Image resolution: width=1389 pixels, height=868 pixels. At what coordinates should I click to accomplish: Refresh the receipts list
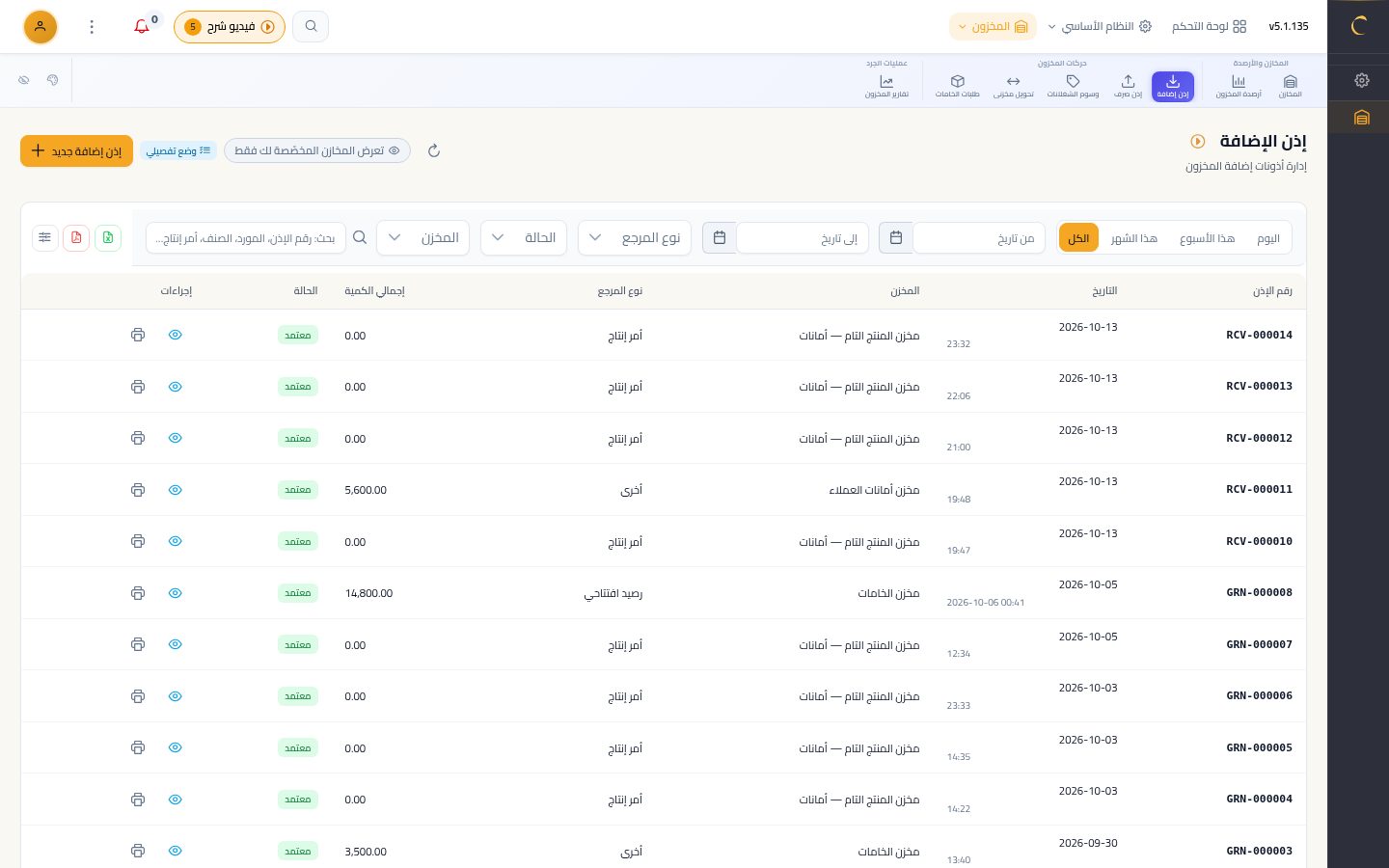(x=434, y=150)
